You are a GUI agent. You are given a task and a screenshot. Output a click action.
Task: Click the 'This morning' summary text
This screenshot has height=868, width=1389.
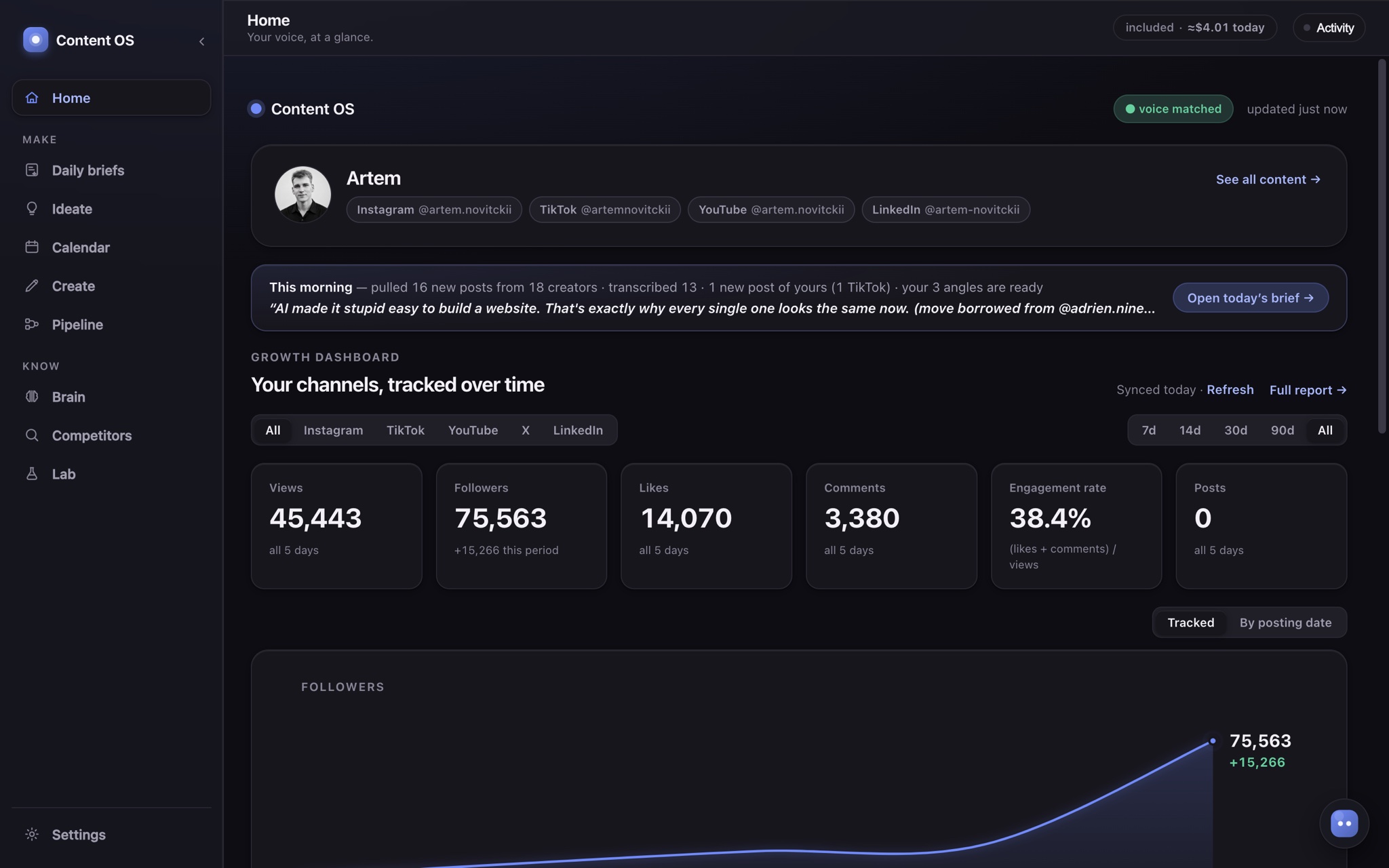click(311, 287)
